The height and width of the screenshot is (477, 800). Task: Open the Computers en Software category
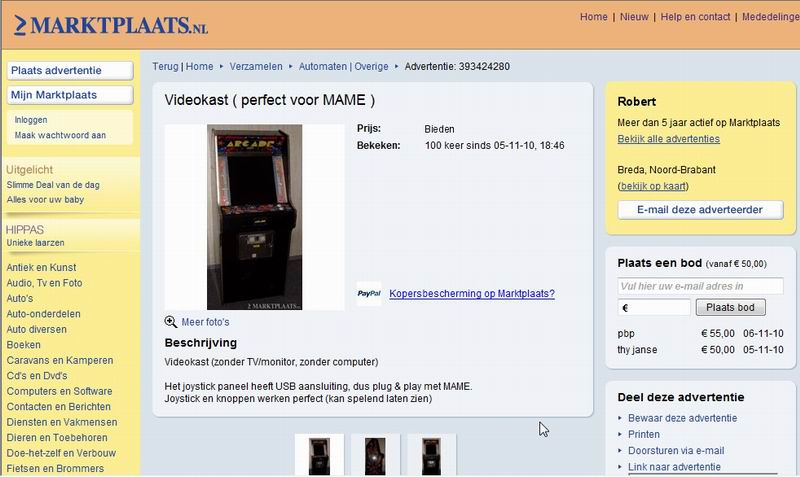pos(59,391)
